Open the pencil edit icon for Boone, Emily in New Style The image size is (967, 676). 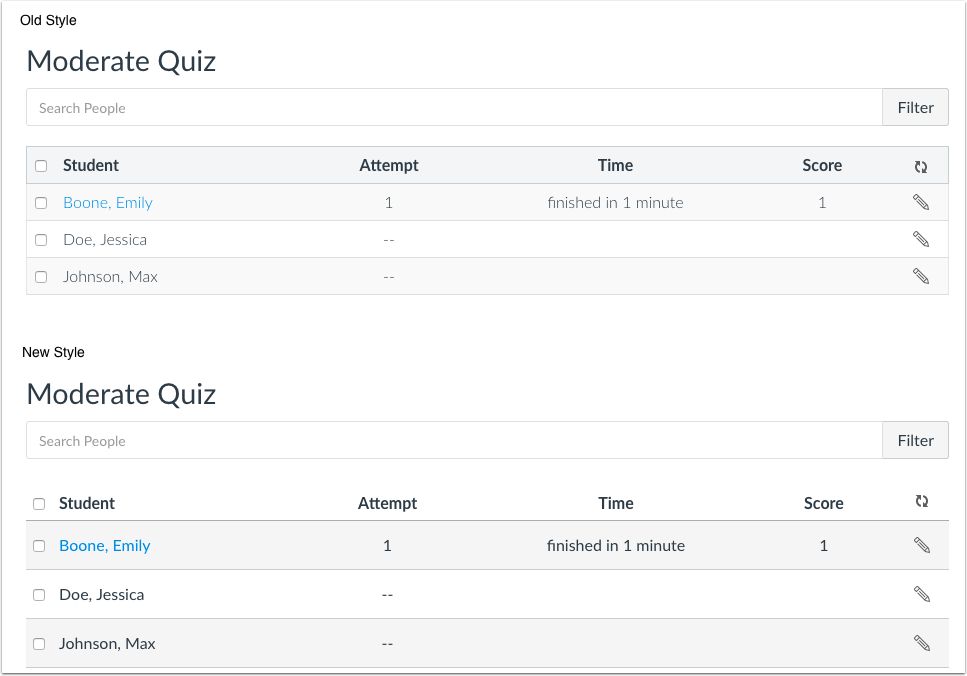(x=921, y=545)
